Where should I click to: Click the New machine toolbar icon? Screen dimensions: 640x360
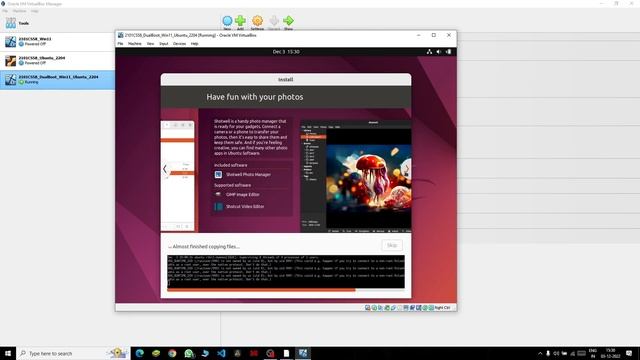pyautogui.click(x=227, y=22)
